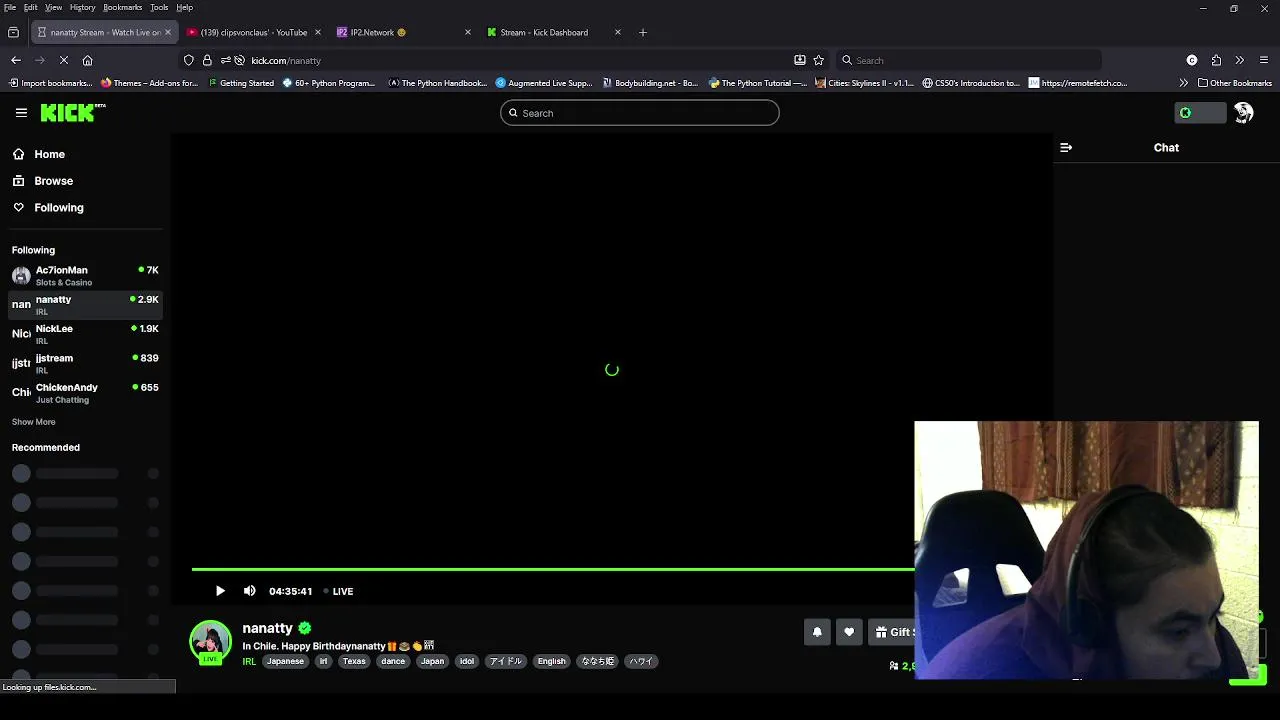The height and width of the screenshot is (720, 1280).
Task: Stop the page from loading
Action: click(x=64, y=60)
